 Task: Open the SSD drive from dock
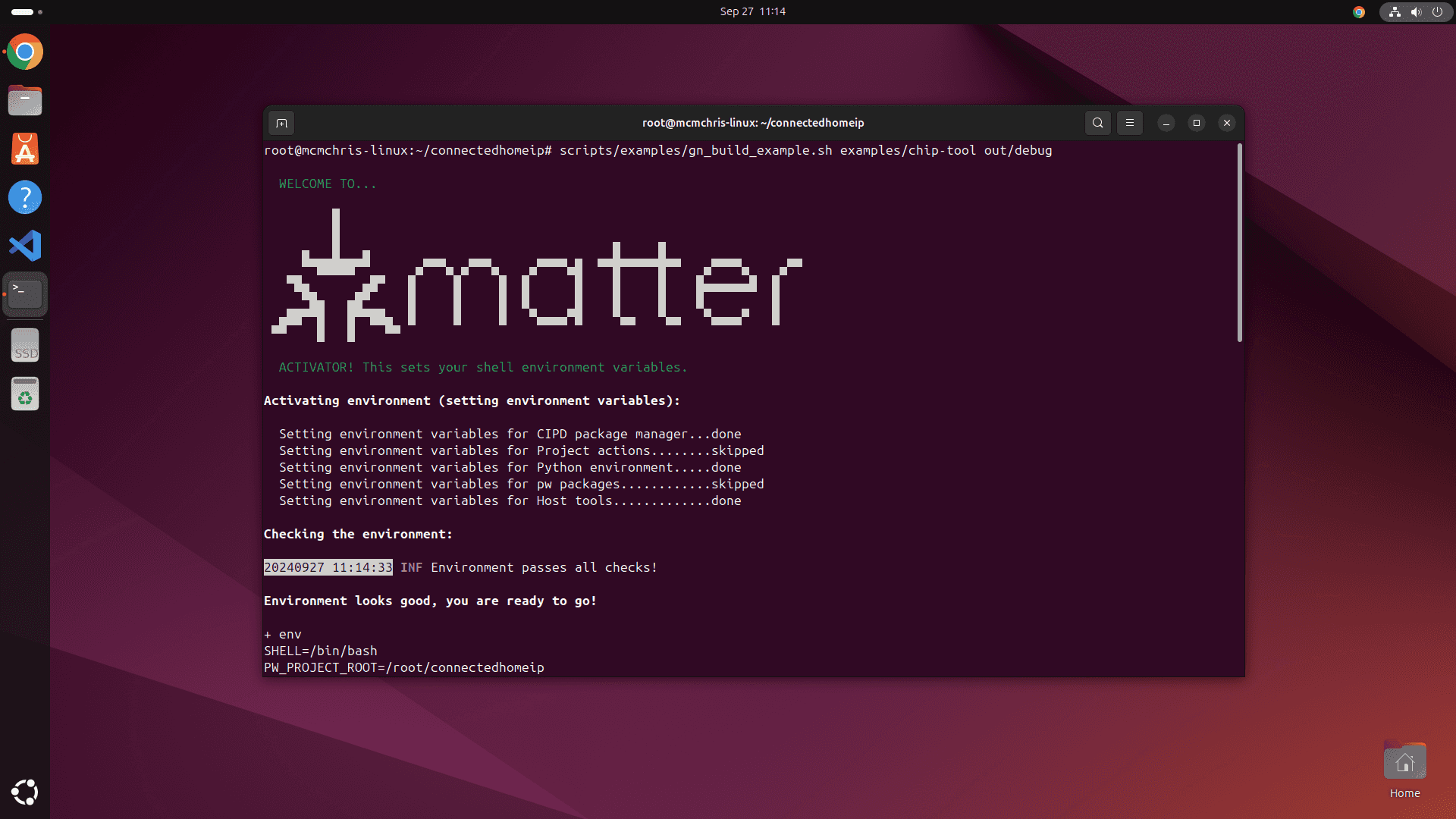click(25, 346)
